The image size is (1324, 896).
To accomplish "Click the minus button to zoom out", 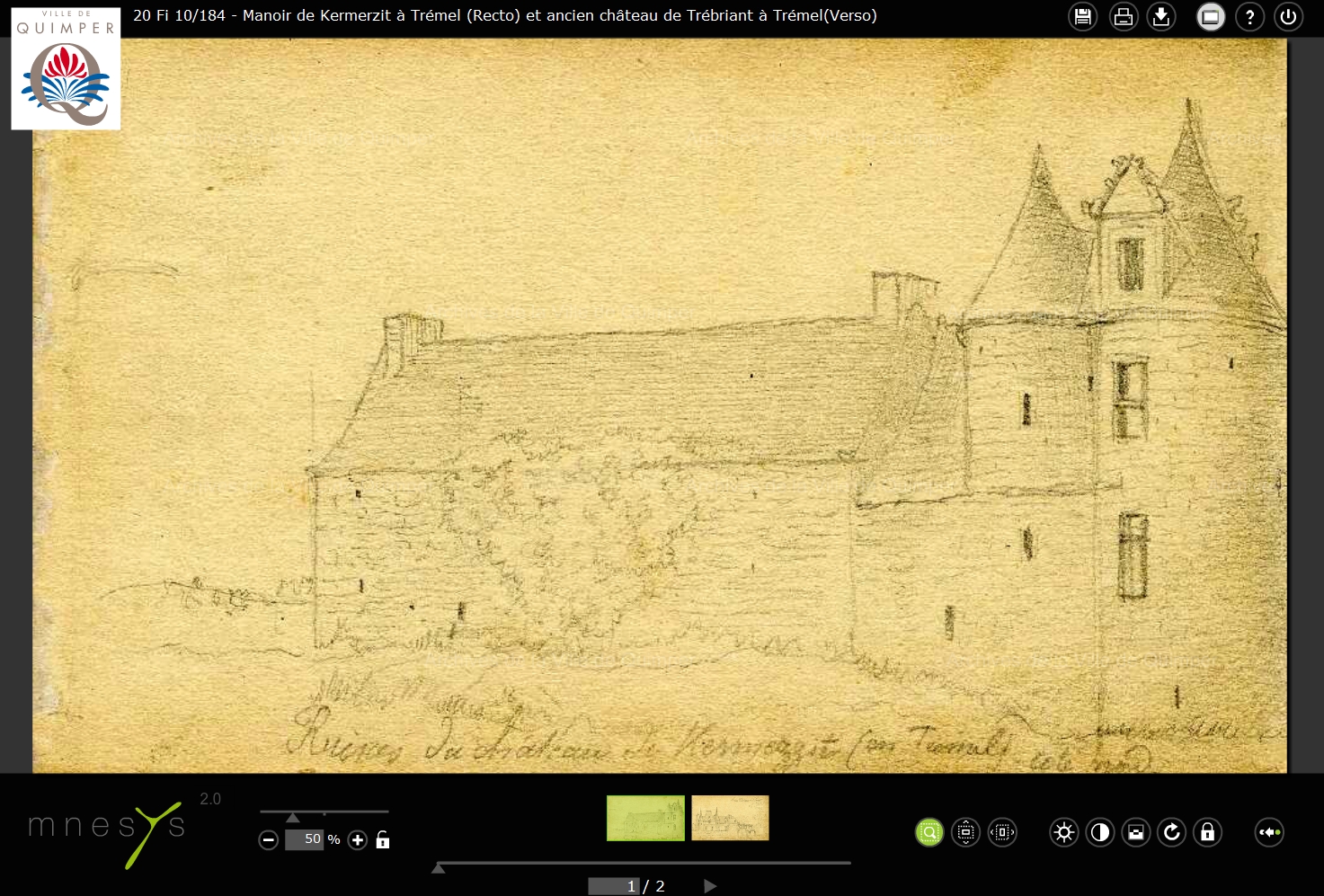I will point(268,840).
